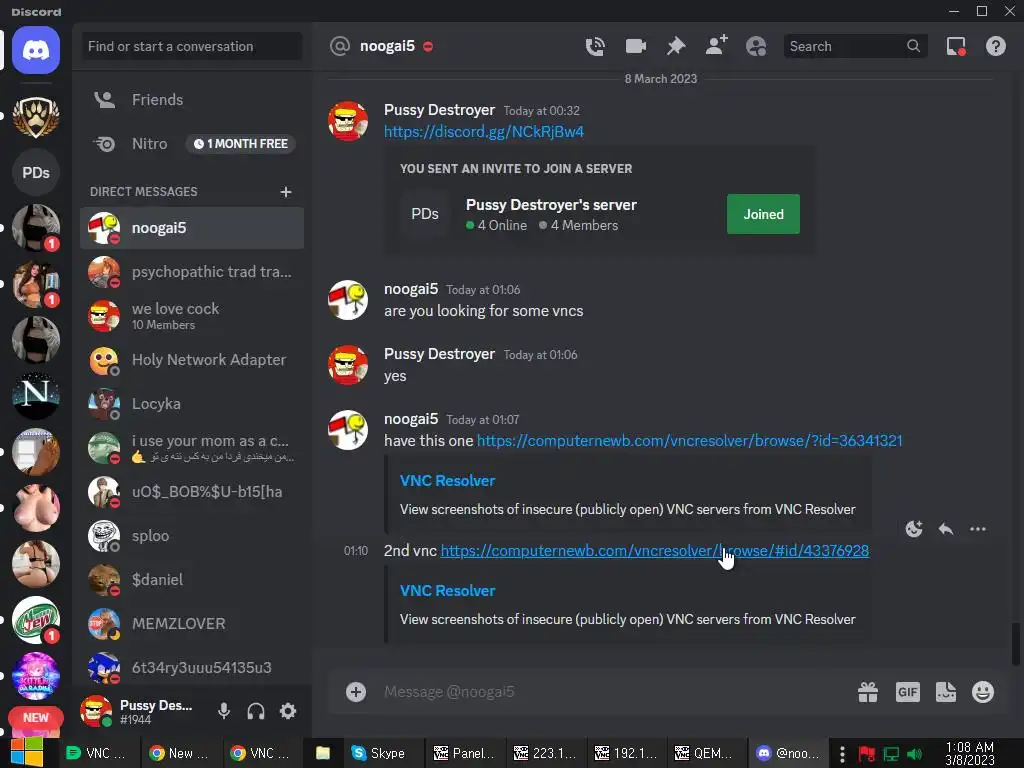The image size is (1024, 768).
Task: Click the attach file plus button
Action: point(356,692)
